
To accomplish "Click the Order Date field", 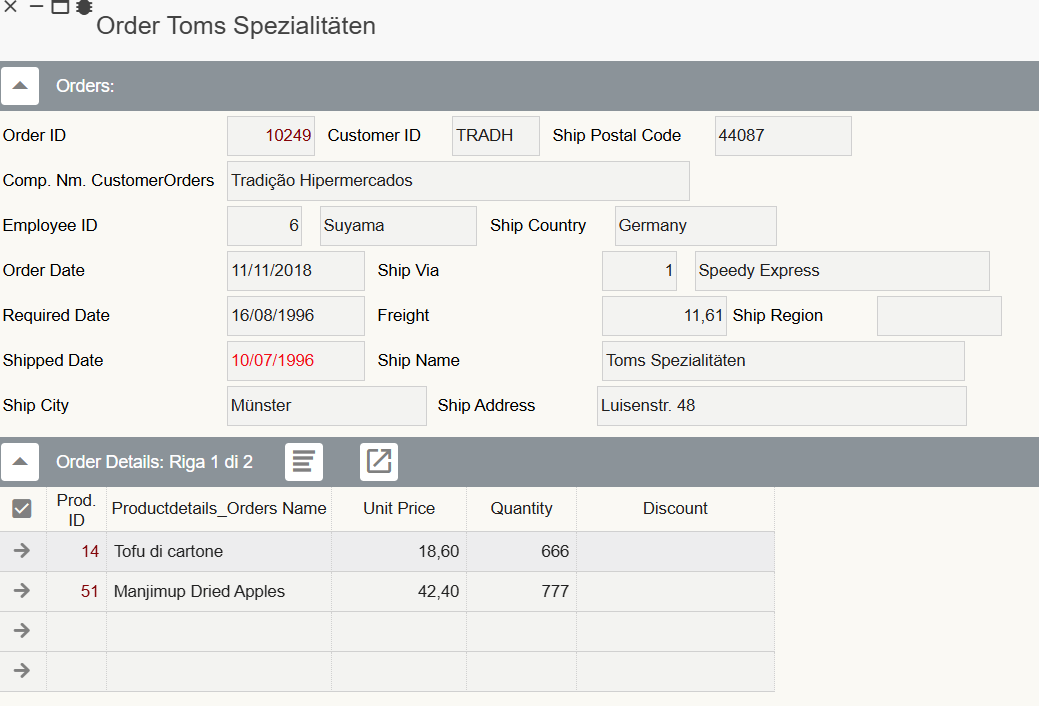I will click(x=295, y=271).
